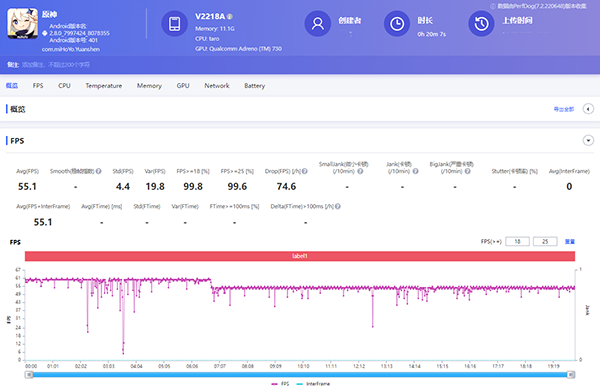The width and height of the screenshot is (600, 391).
Task: Click the reset link beside FPS thresholds
Action: [x=570, y=241]
